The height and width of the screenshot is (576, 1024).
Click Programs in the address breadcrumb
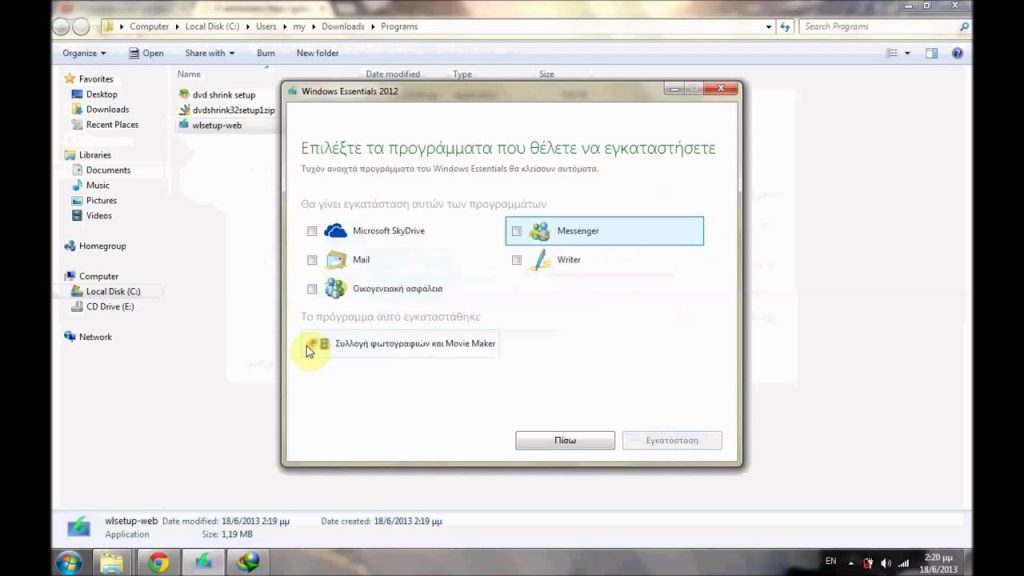399,27
